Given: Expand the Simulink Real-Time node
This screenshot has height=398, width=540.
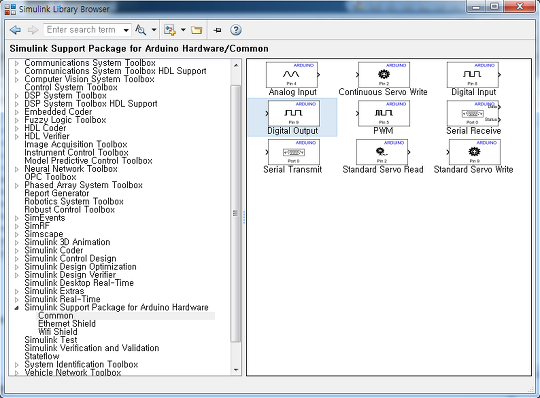Looking at the screenshot, I should coord(17,300).
